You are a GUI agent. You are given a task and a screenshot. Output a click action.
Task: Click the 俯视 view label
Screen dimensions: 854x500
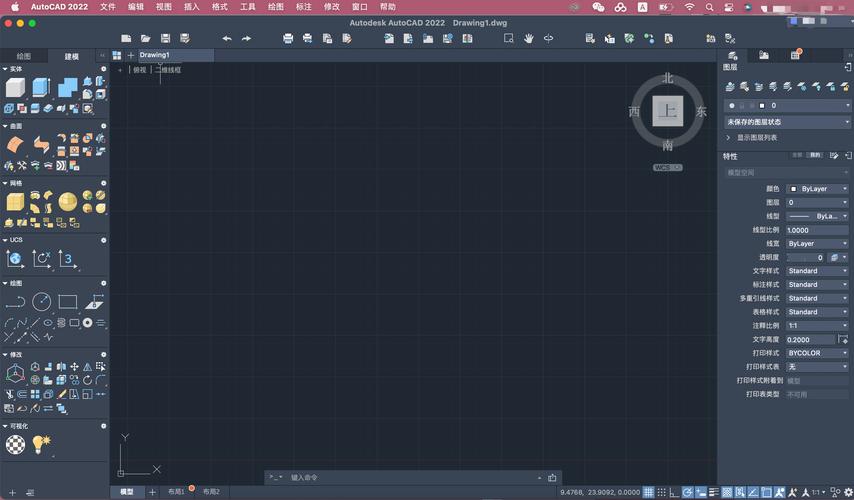[x=140, y=70]
